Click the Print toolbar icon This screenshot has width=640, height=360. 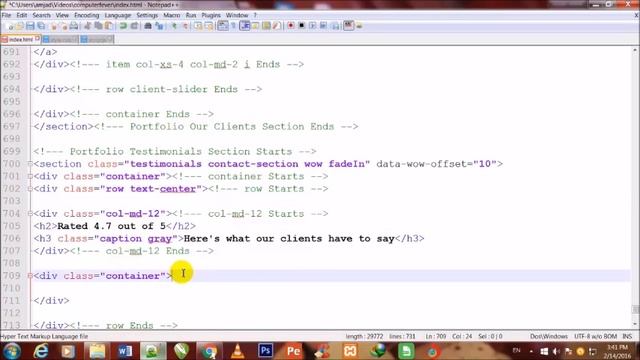(74, 26)
